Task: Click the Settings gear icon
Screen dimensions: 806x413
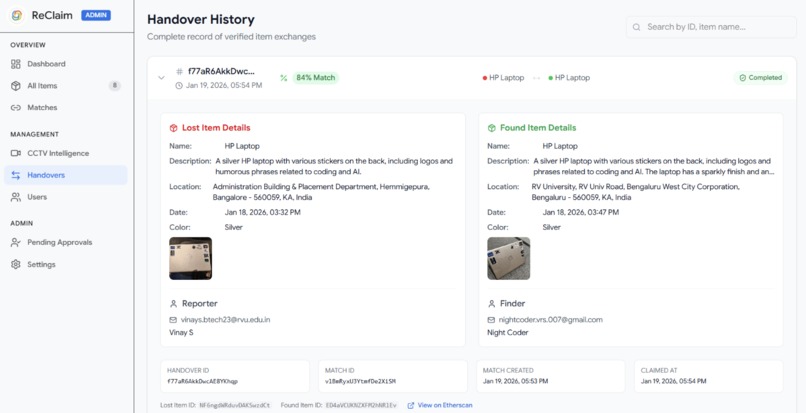Action: 16,264
